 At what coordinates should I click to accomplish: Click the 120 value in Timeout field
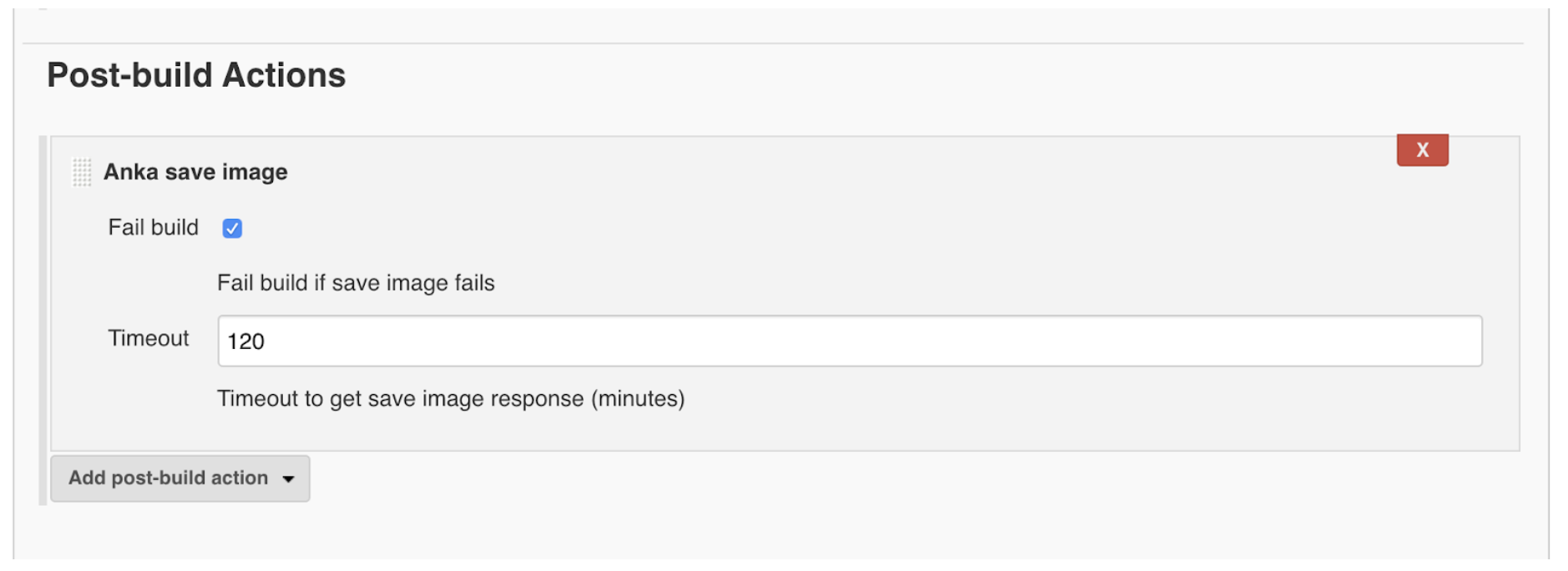tap(245, 341)
